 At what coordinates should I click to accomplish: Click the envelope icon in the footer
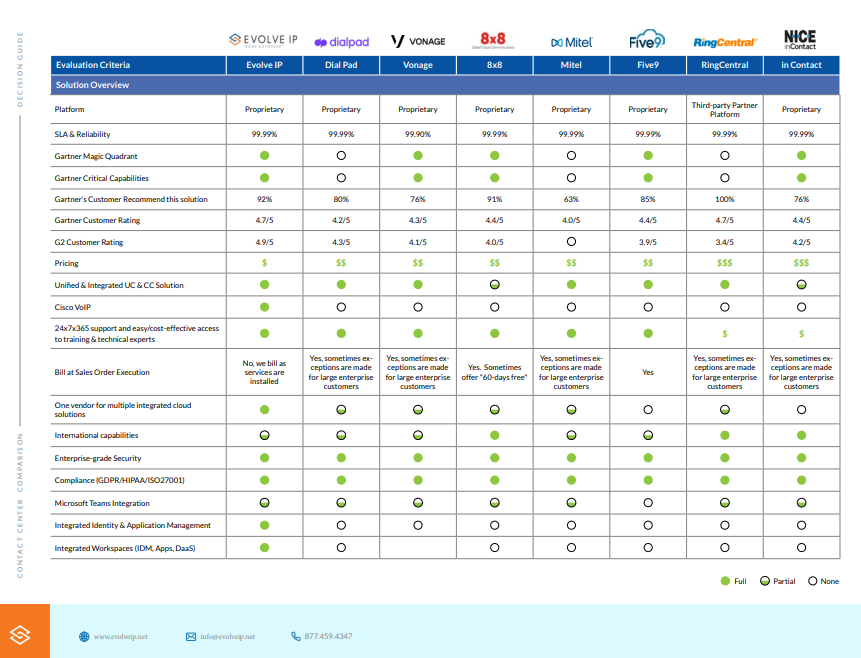pyautogui.click(x=191, y=637)
